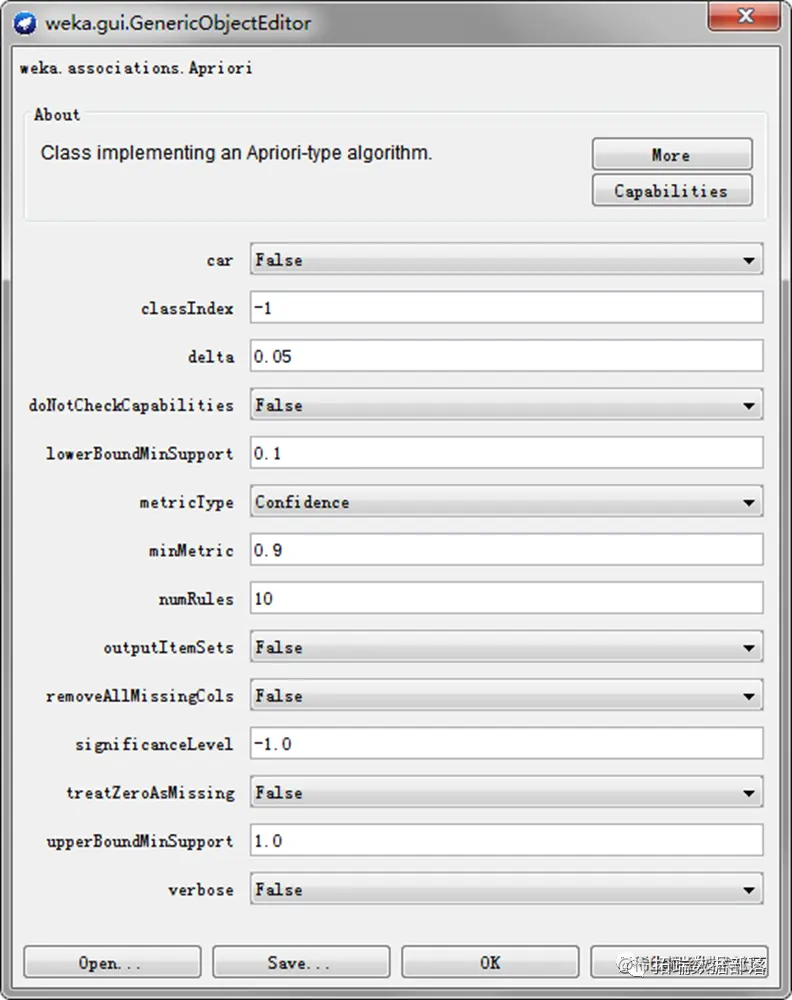Click the weka.associations.Apriori class name text
Image resolution: width=792 pixels, height=1000 pixels.
(136, 68)
